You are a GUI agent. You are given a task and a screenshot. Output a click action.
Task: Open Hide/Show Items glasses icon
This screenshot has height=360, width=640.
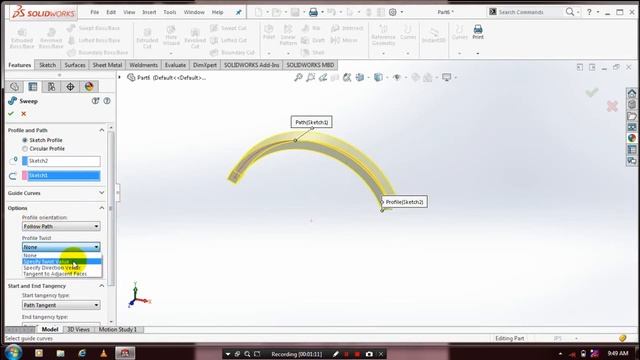pyautogui.click(x=397, y=77)
